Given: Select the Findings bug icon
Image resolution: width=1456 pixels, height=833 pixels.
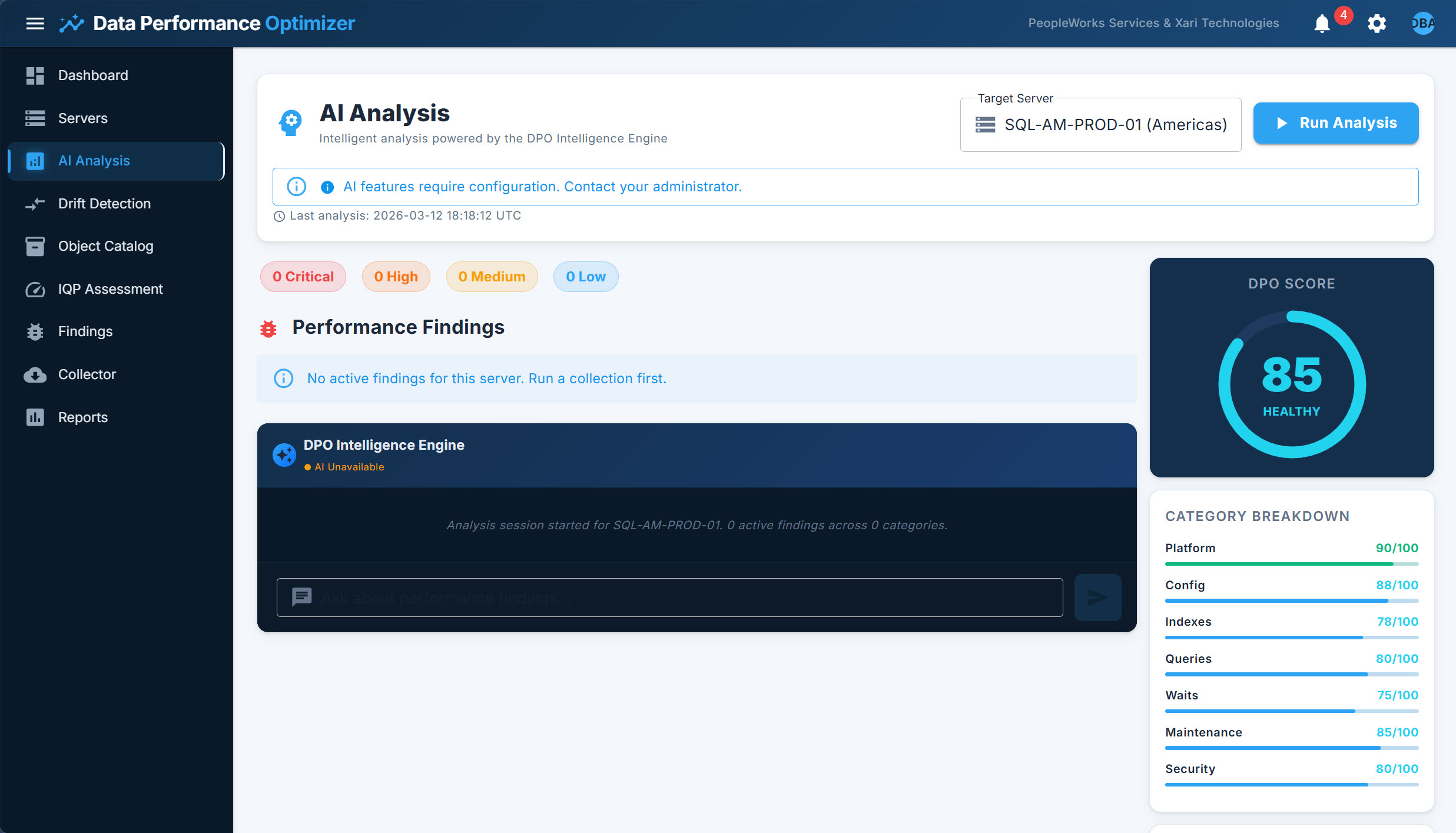Looking at the screenshot, I should (35, 331).
